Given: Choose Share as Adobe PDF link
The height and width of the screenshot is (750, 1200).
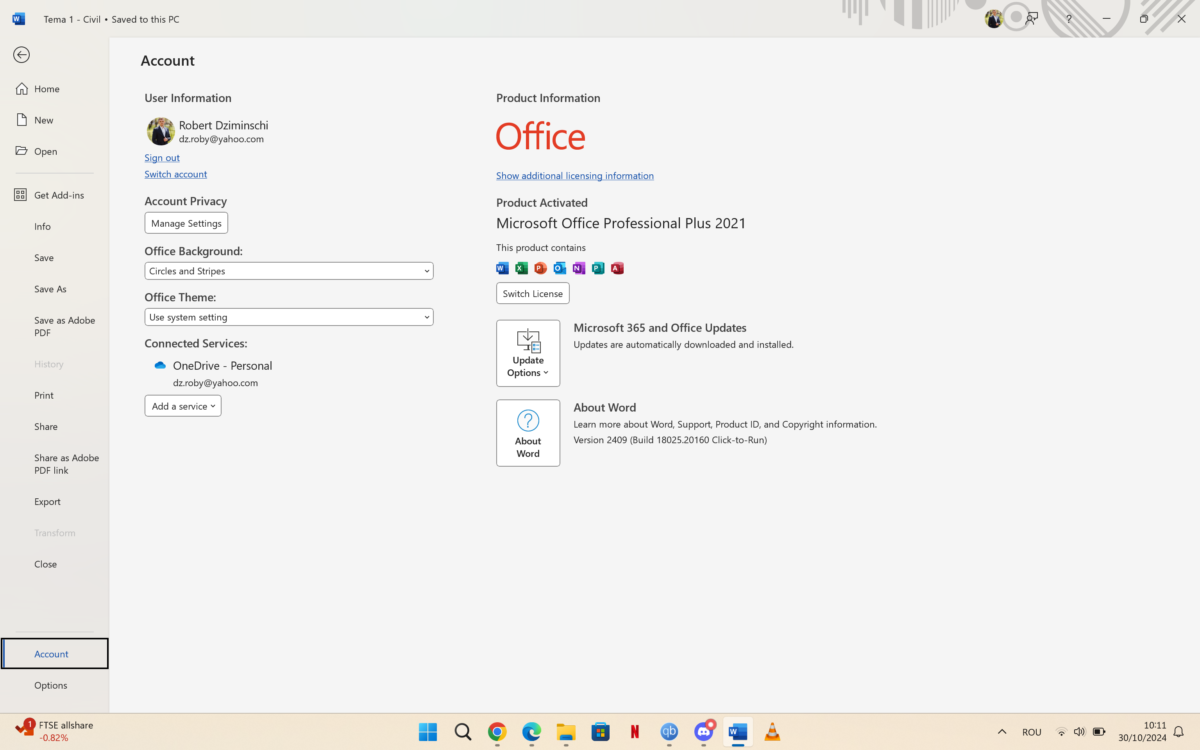Looking at the screenshot, I should (54, 464).
